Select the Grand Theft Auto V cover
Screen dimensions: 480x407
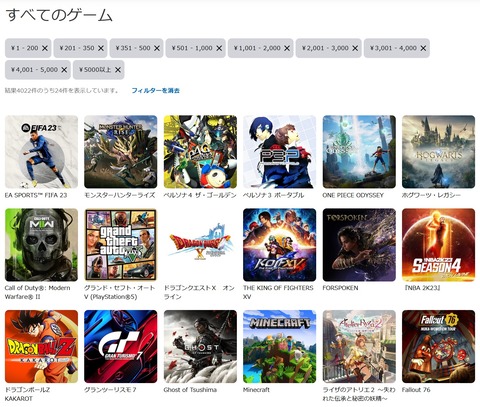(121, 245)
